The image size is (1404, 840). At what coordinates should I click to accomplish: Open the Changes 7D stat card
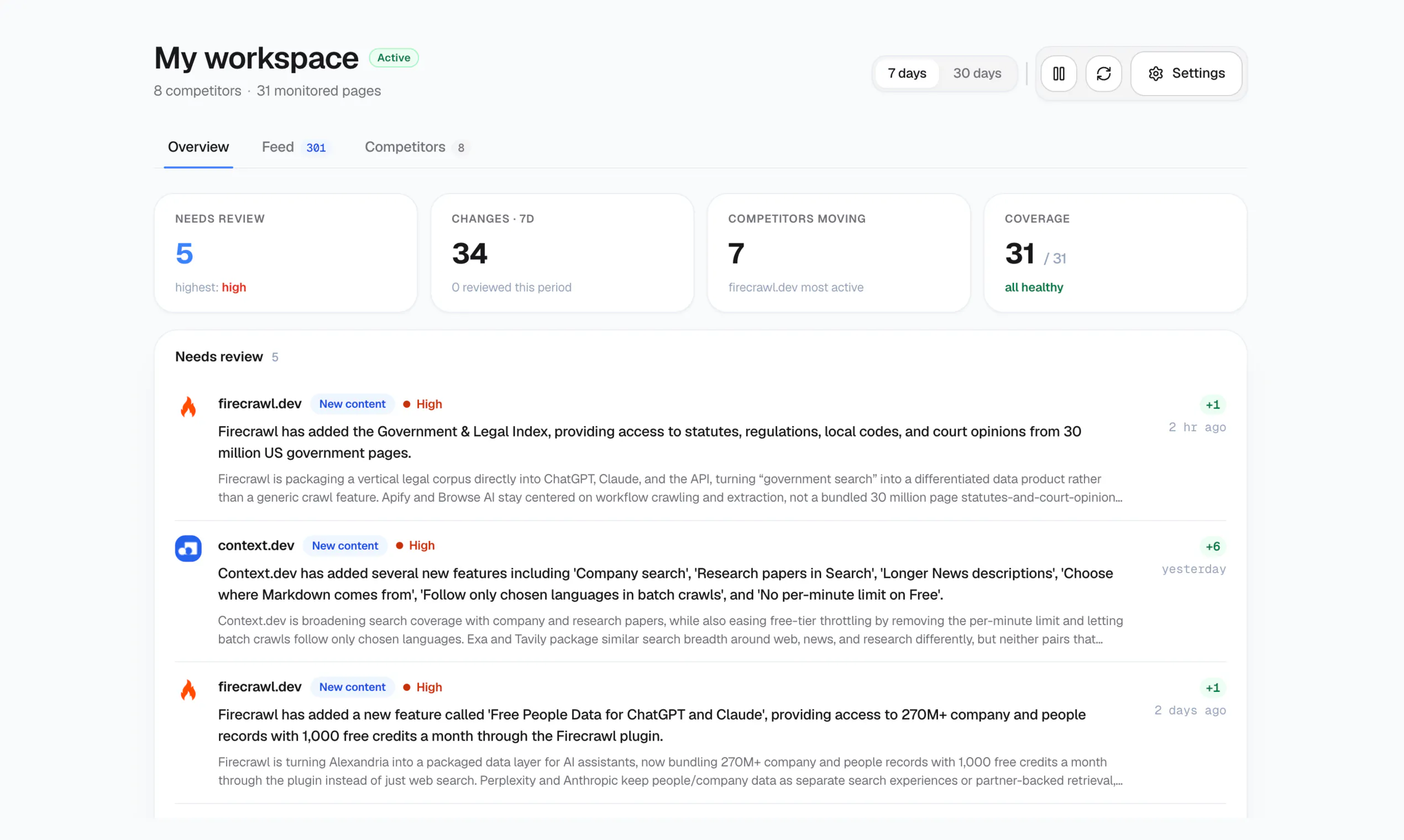pos(562,253)
